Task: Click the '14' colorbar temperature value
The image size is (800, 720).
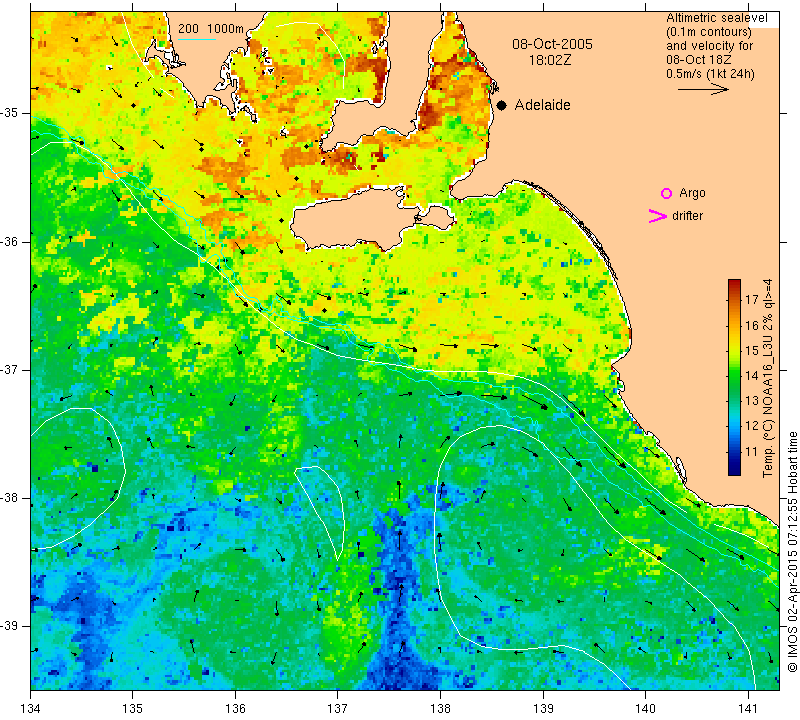Action: (752, 376)
